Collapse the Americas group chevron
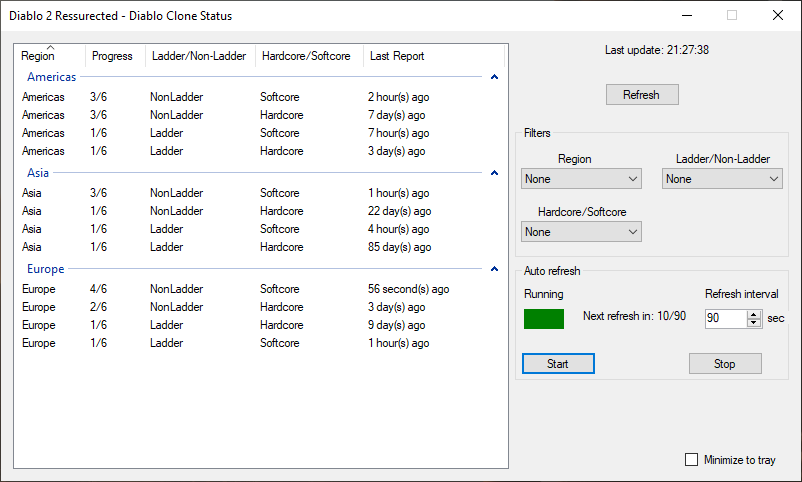Image resolution: width=802 pixels, height=482 pixels. coord(494,77)
